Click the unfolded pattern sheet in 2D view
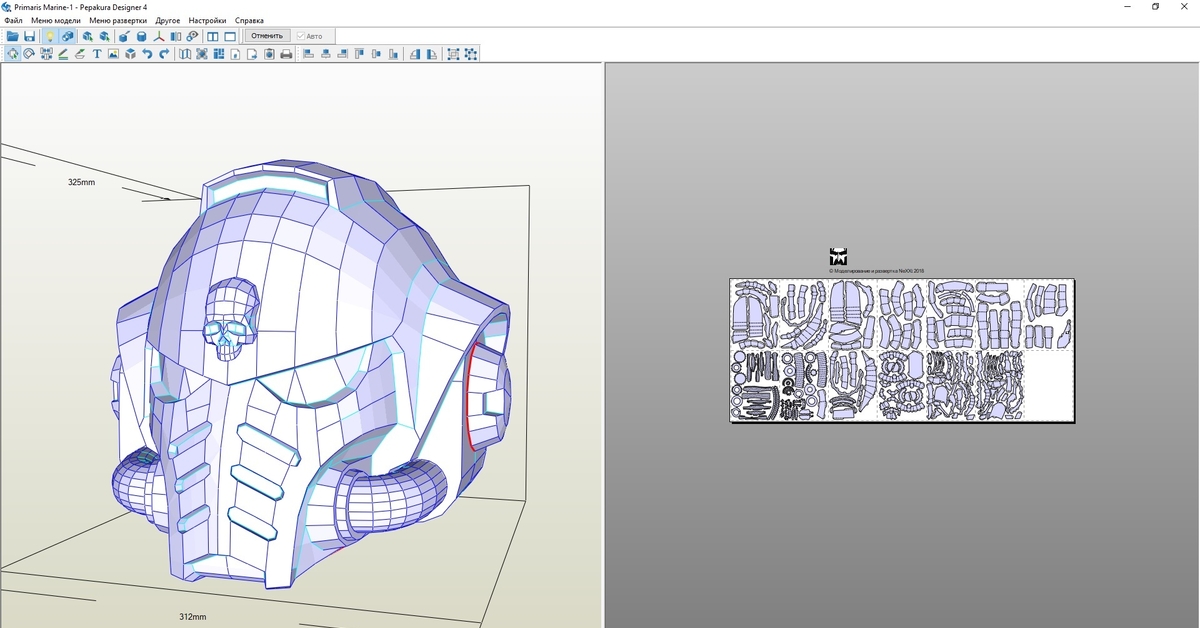The height and width of the screenshot is (628, 1200). (x=901, y=350)
